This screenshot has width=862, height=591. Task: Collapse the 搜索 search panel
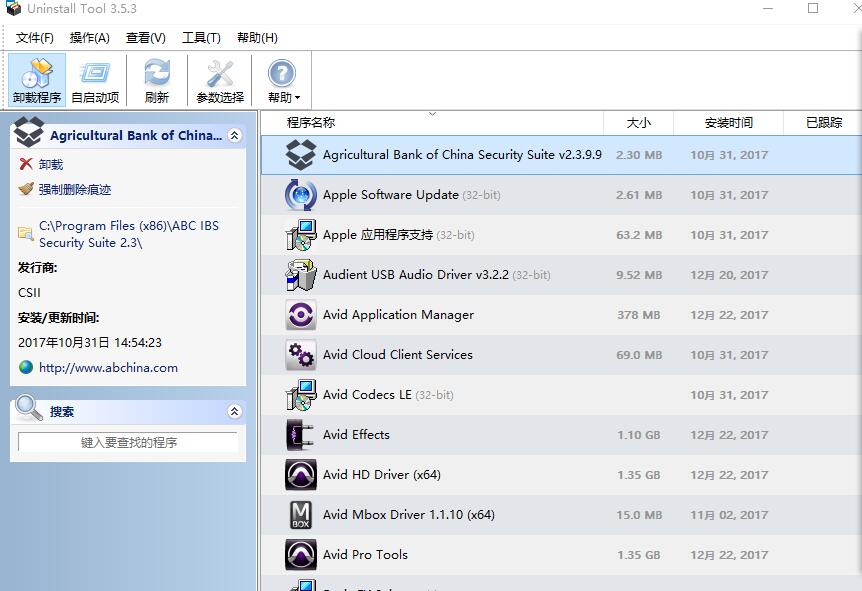tap(235, 411)
